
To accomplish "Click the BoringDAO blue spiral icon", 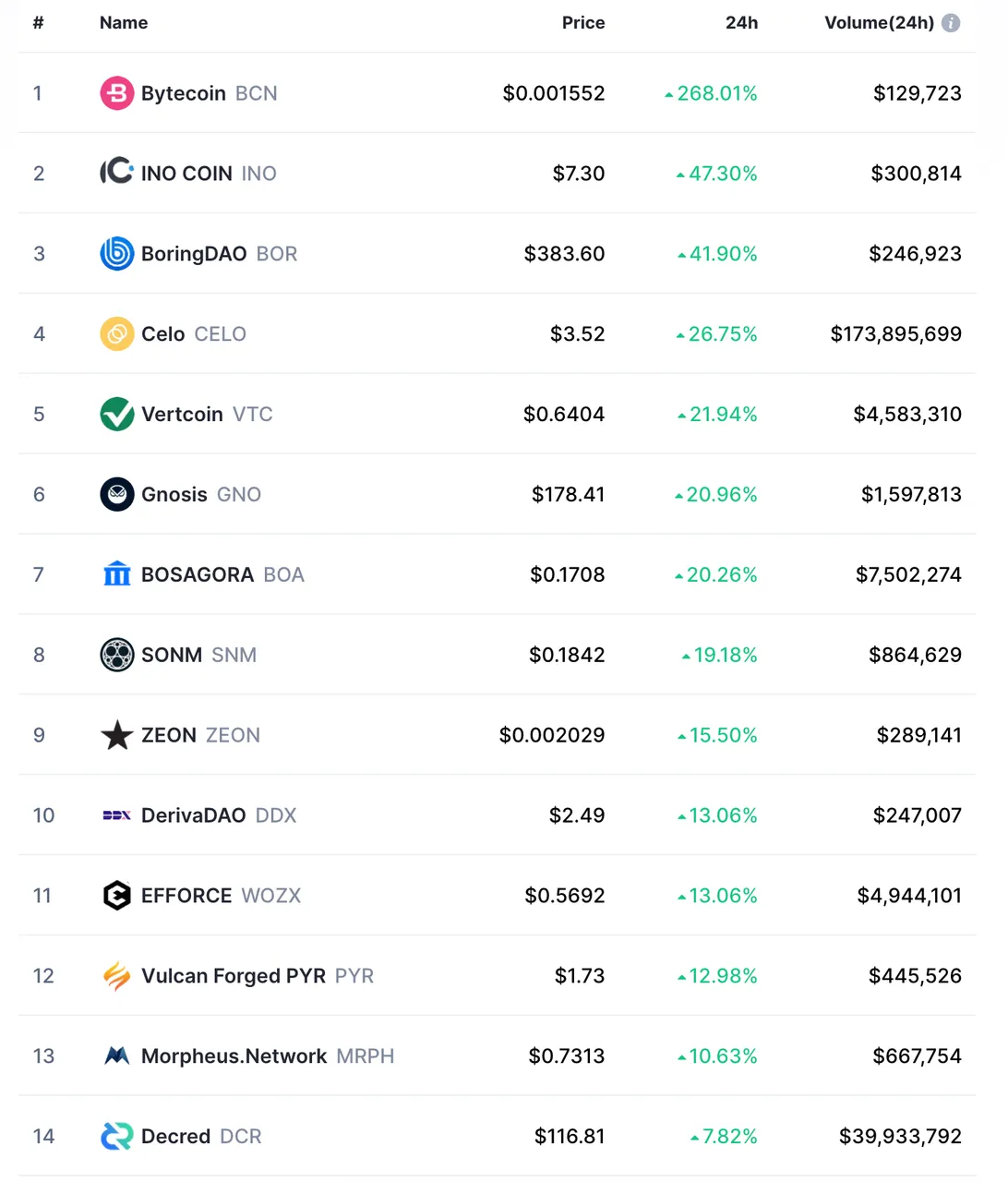I will pyautogui.click(x=116, y=253).
